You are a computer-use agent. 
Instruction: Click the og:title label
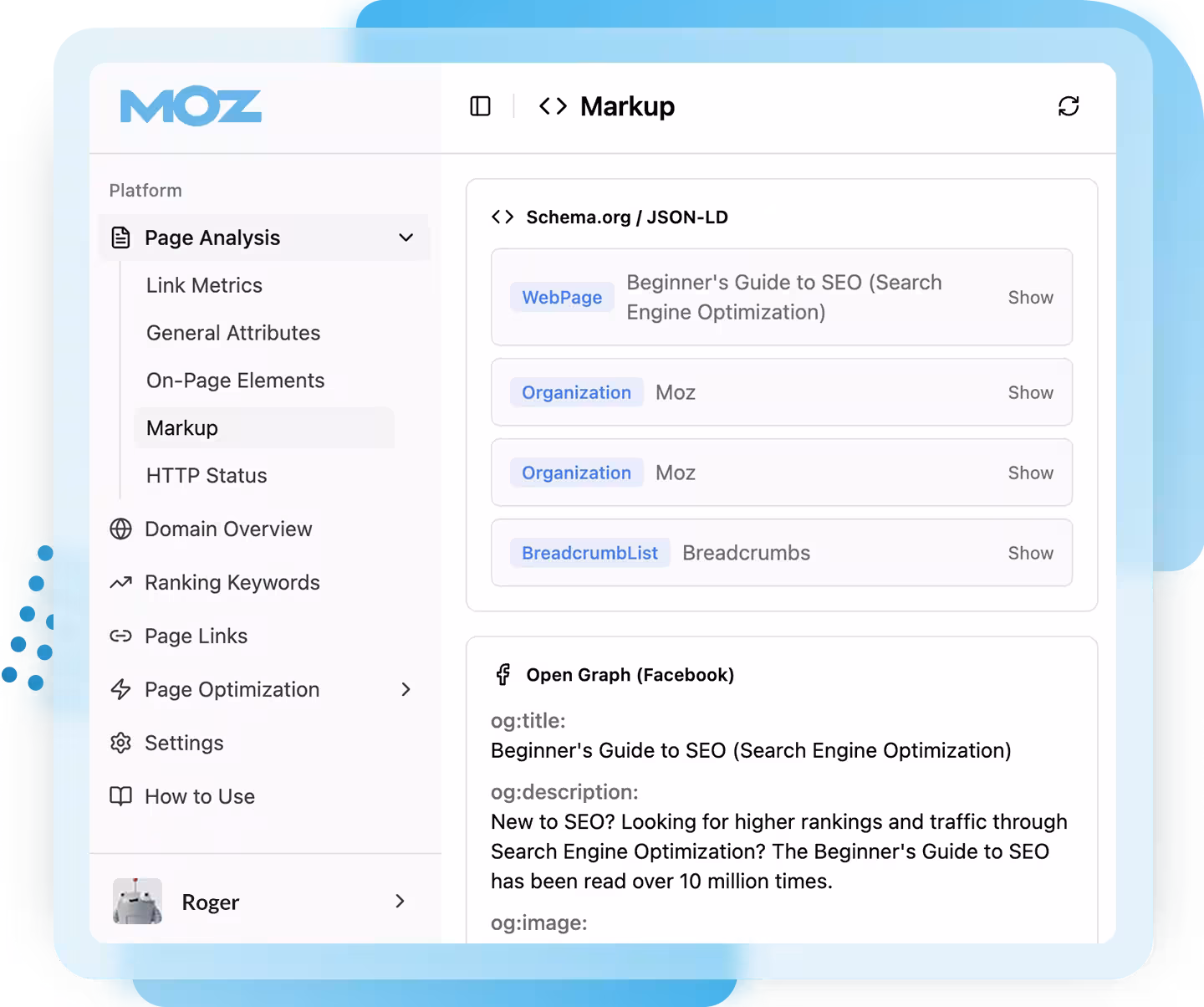coord(528,720)
